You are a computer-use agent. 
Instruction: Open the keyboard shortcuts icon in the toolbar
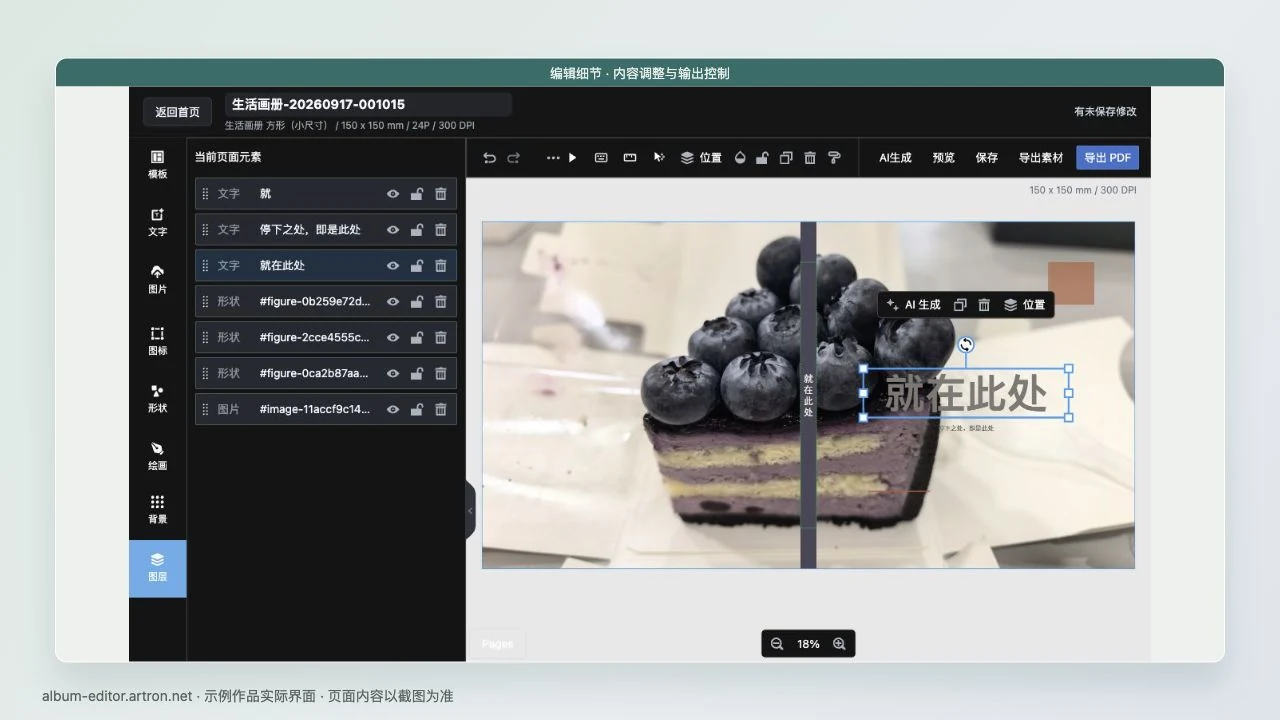(601, 158)
